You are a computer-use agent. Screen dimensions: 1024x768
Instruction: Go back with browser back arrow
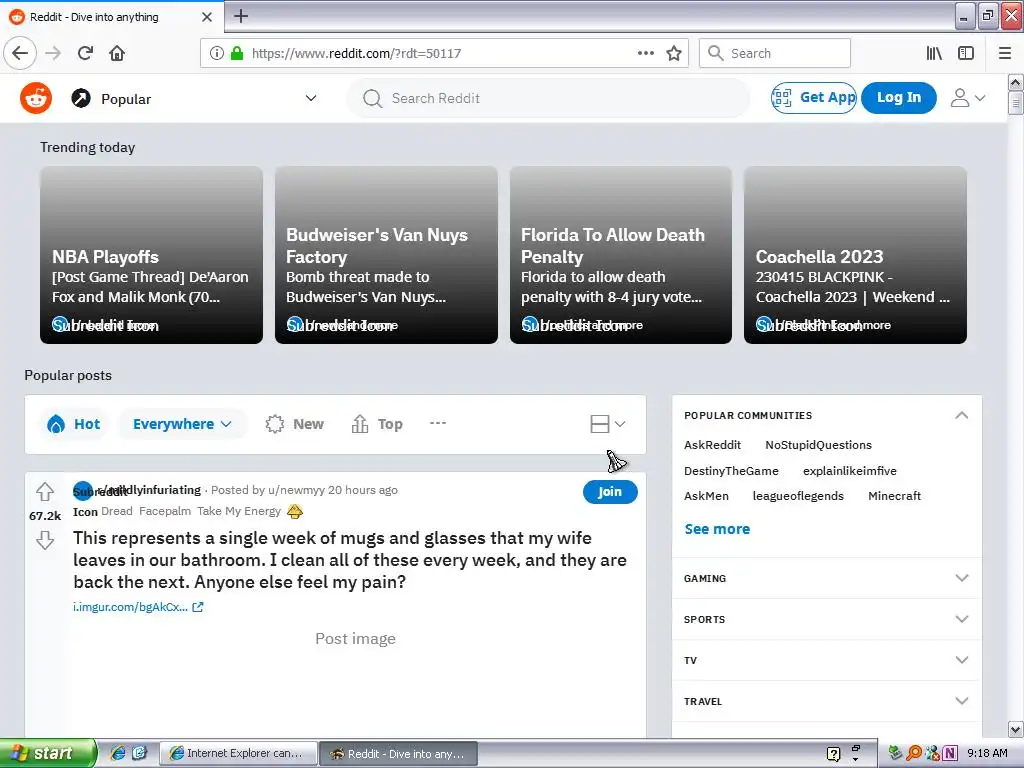(x=20, y=53)
